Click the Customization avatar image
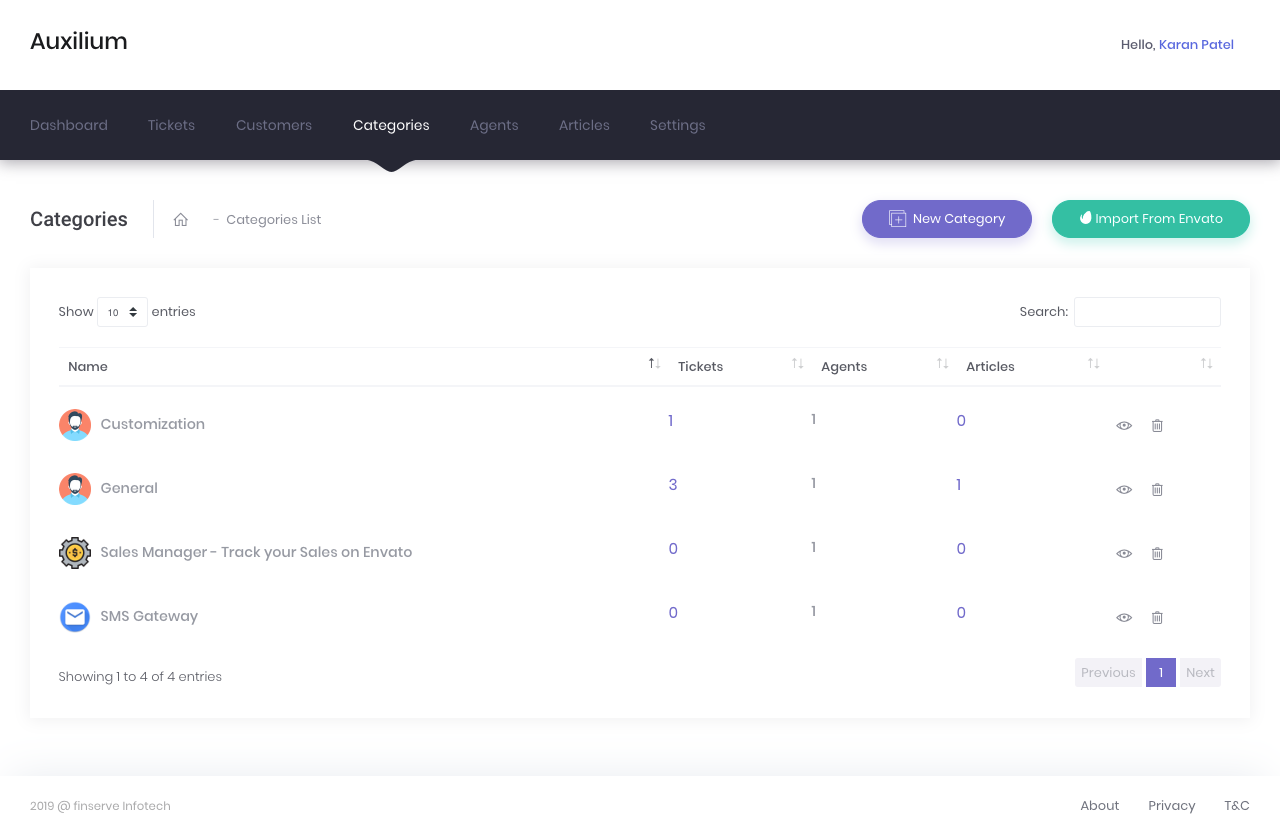 click(x=75, y=425)
